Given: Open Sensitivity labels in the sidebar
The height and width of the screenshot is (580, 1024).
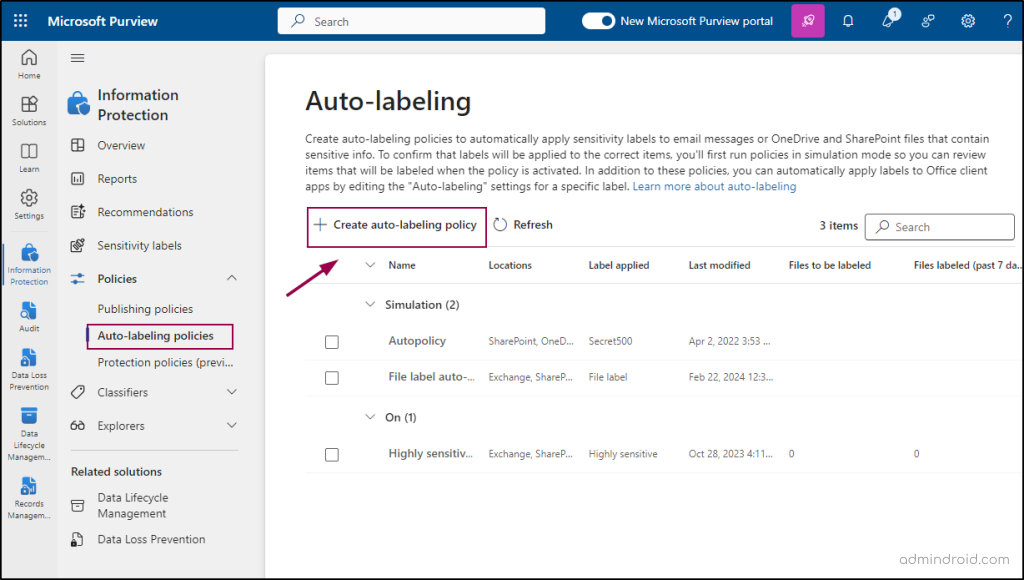Looking at the screenshot, I should click(x=139, y=246).
